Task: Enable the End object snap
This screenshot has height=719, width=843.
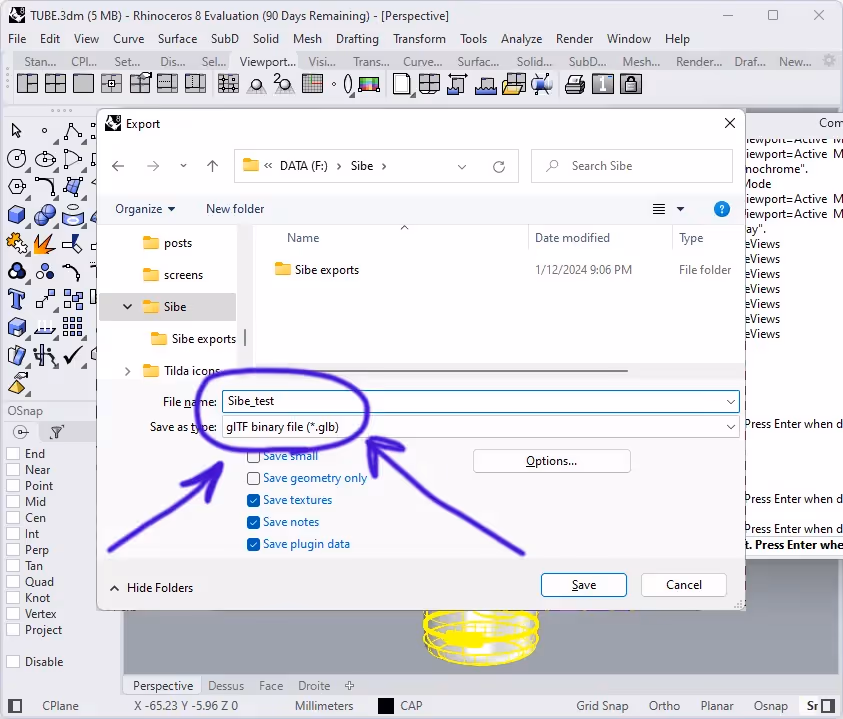Action: [x=13, y=454]
